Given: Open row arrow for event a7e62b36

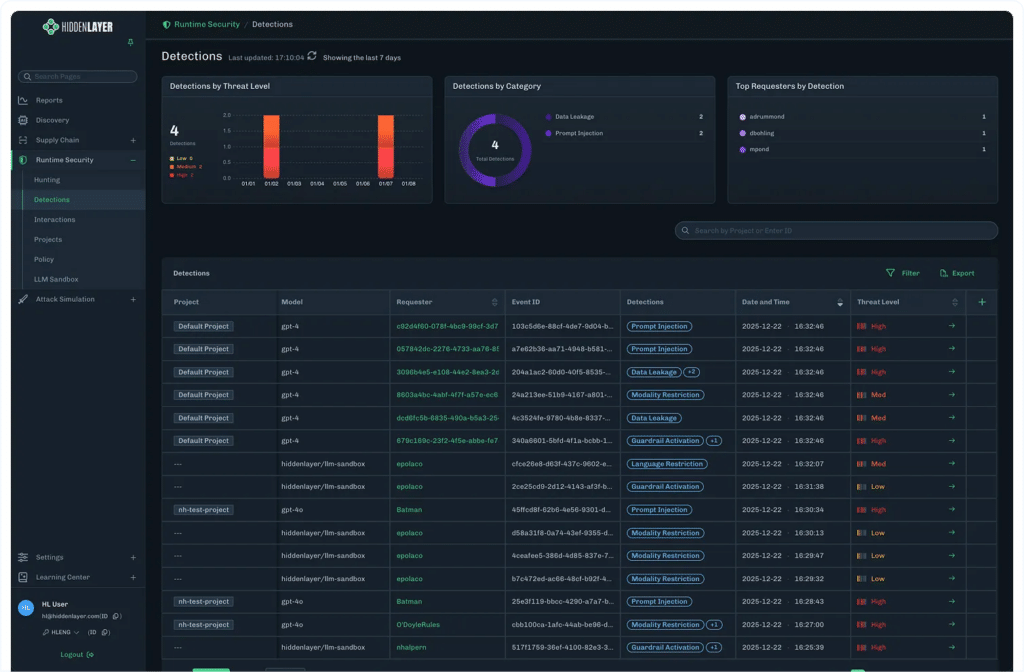Looking at the screenshot, I should click(952, 349).
